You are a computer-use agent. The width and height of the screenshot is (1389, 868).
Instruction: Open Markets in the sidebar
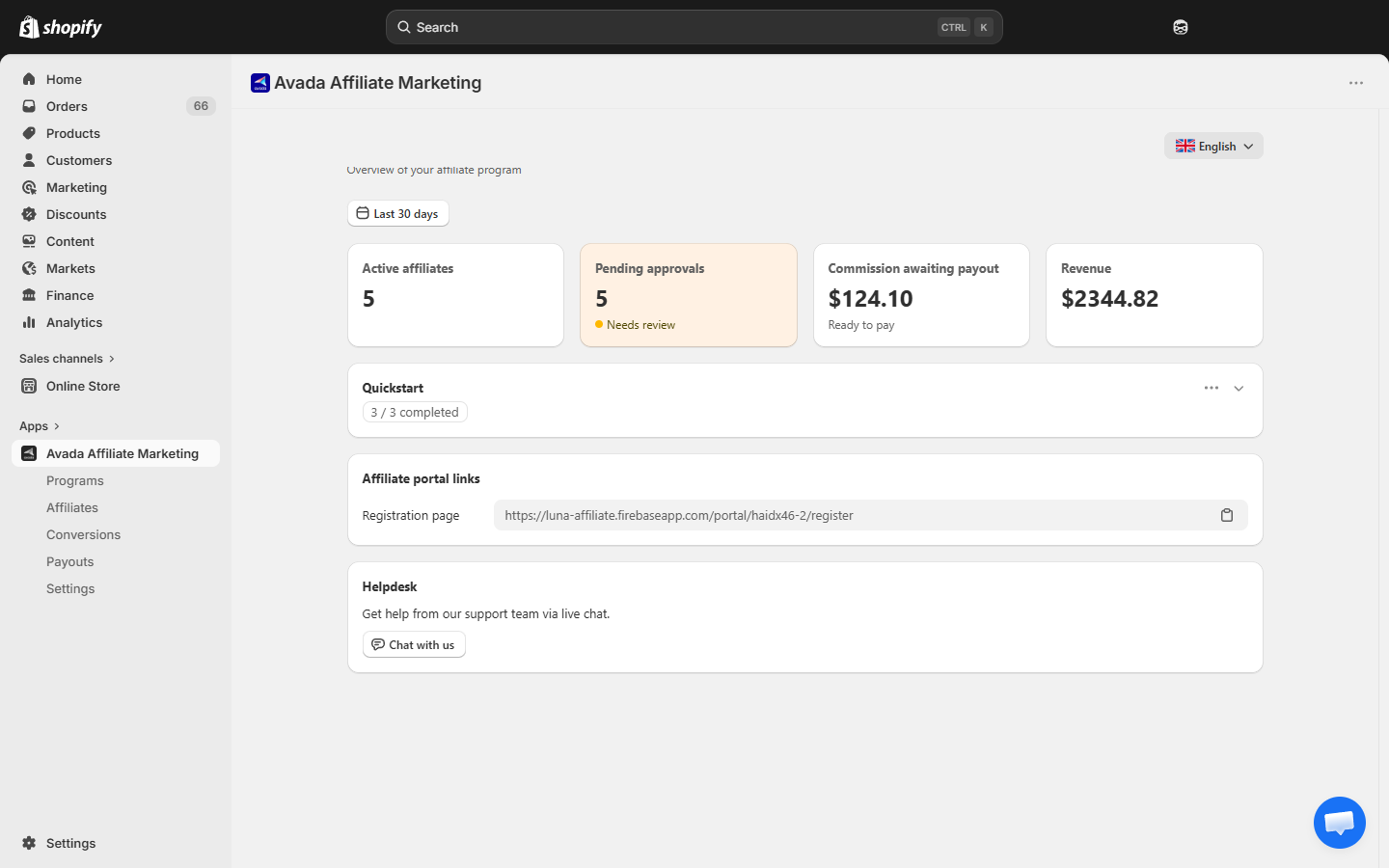click(116, 268)
